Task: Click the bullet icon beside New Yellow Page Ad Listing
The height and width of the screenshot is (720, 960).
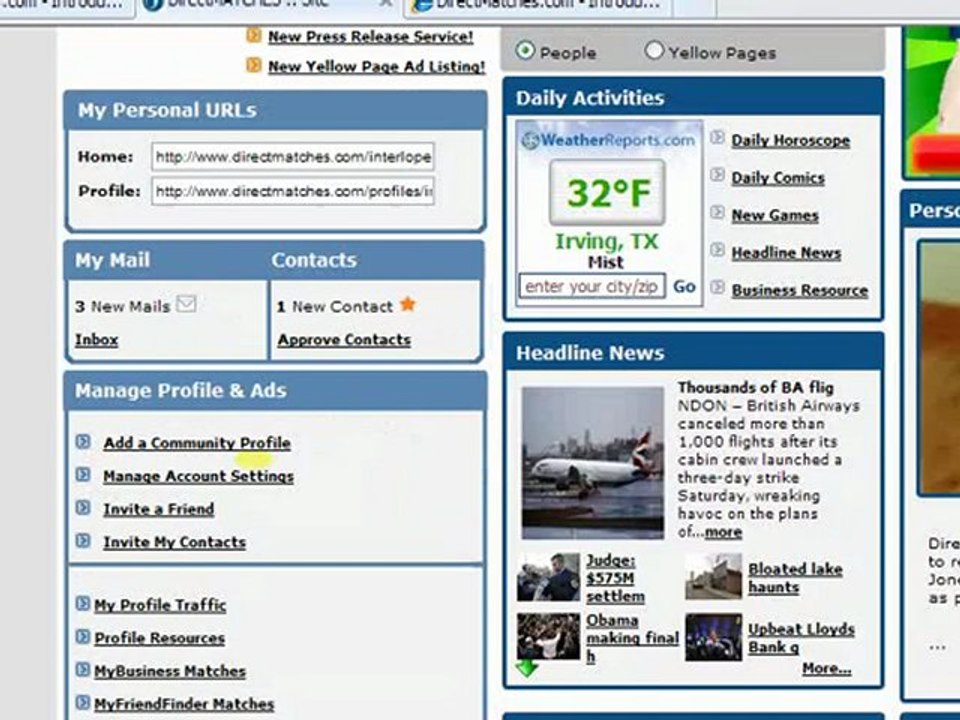Action: 253,65
